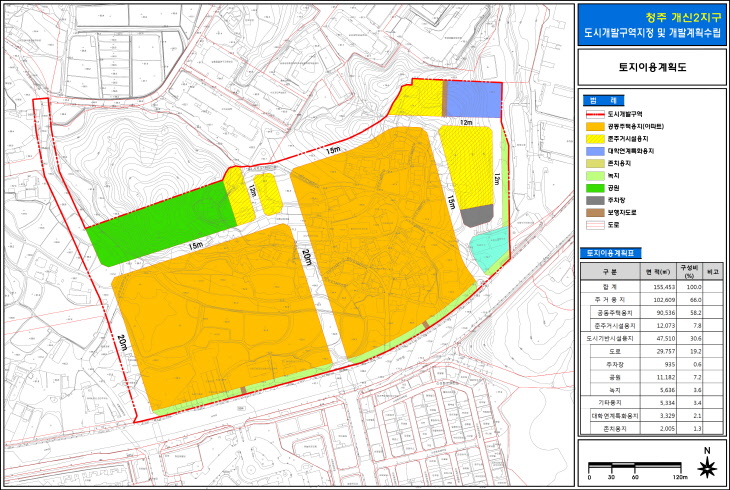
Task: Click the gray 주차장 legend swatch
Action: (595, 200)
